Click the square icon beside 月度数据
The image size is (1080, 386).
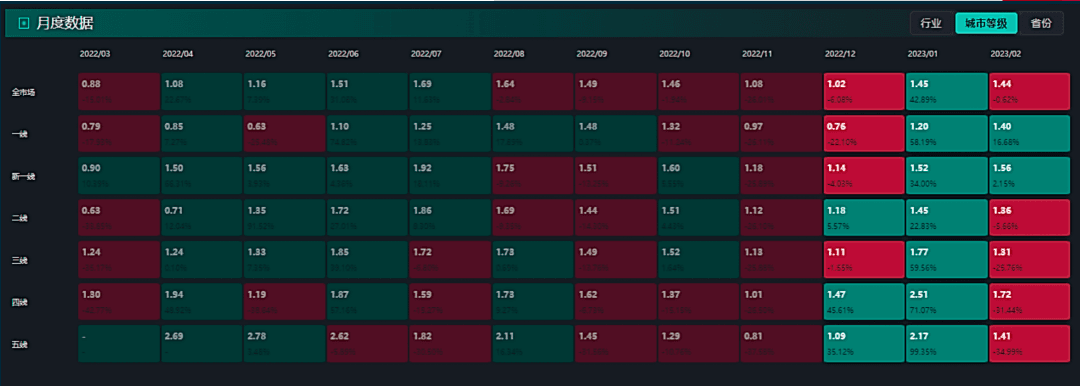pos(24,24)
